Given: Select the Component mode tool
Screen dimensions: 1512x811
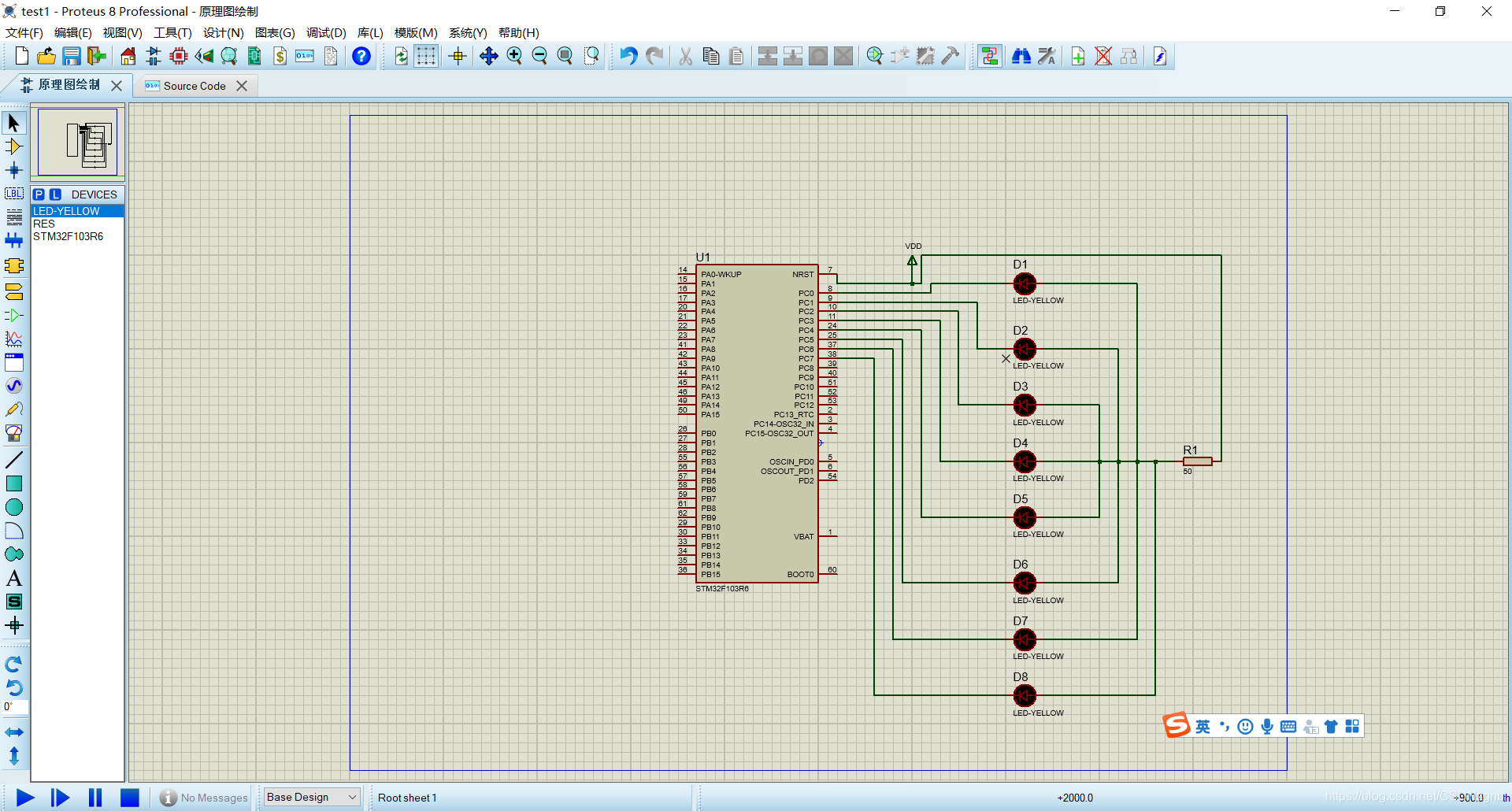Looking at the screenshot, I should pyautogui.click(x=14, y=146).
